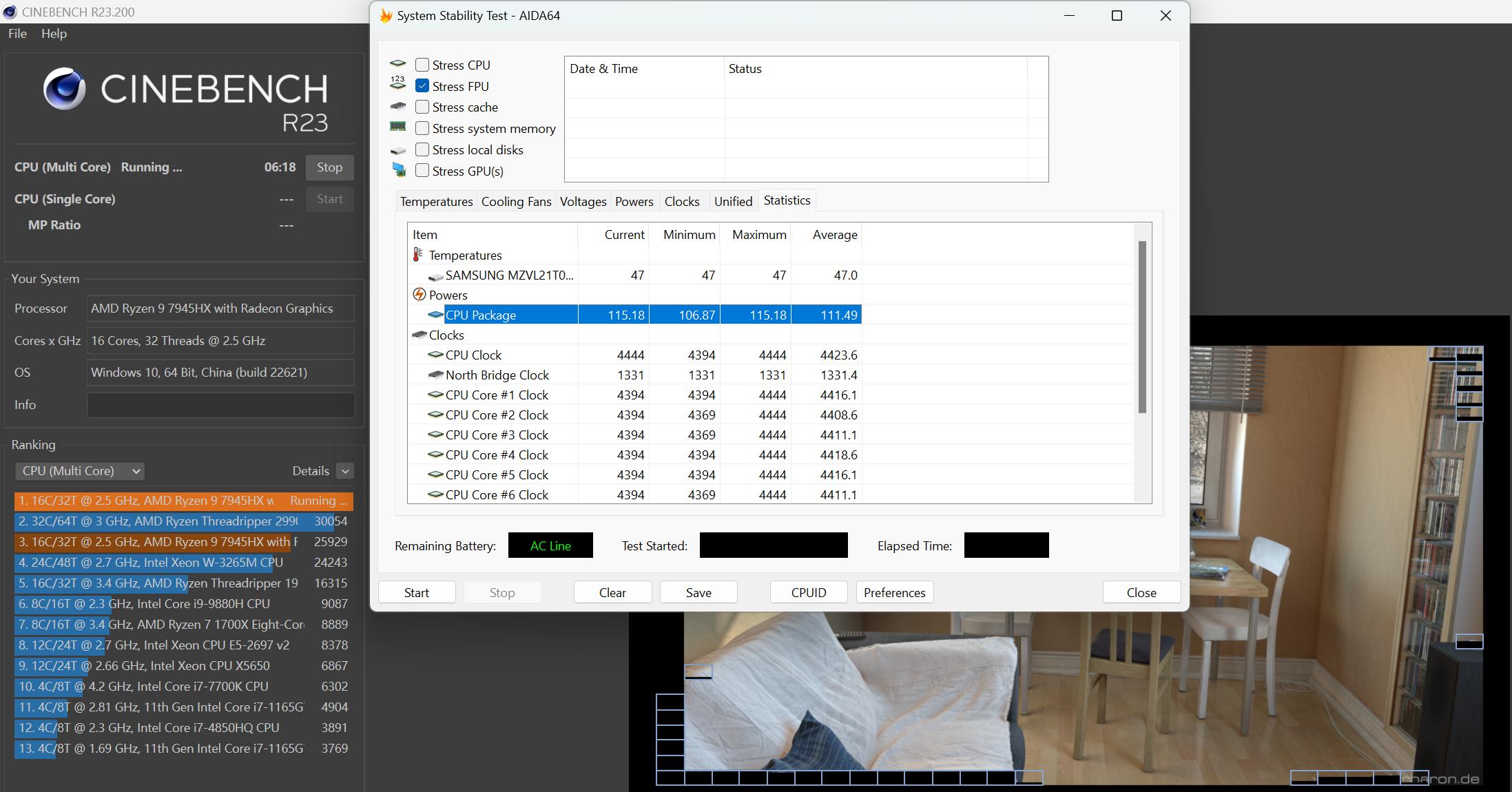1512x792 pixels.
Task: Click the Samsung drive icon in Temperatures
Action: (x=435, y=276)
